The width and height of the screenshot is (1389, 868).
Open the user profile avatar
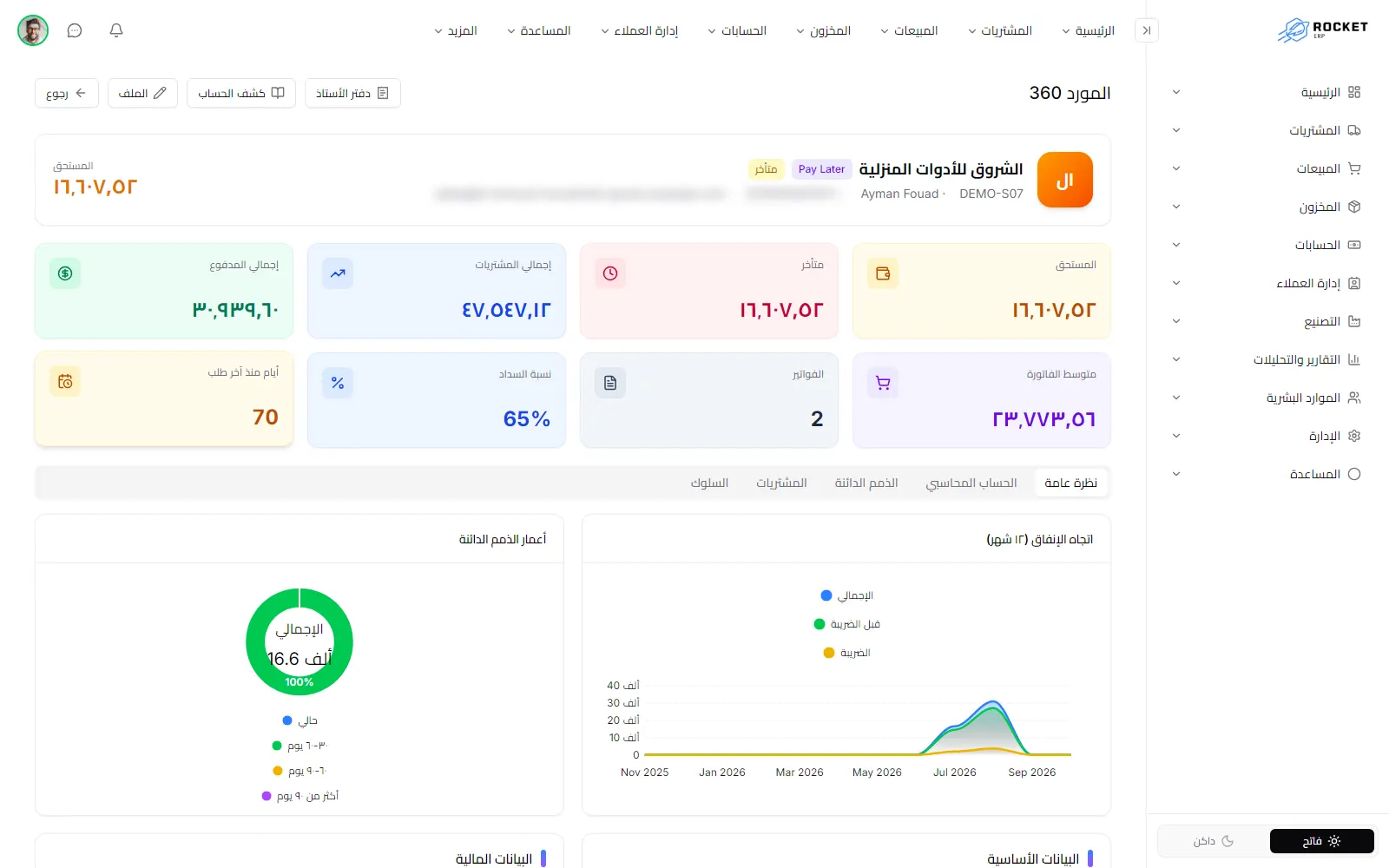[33, 30]
